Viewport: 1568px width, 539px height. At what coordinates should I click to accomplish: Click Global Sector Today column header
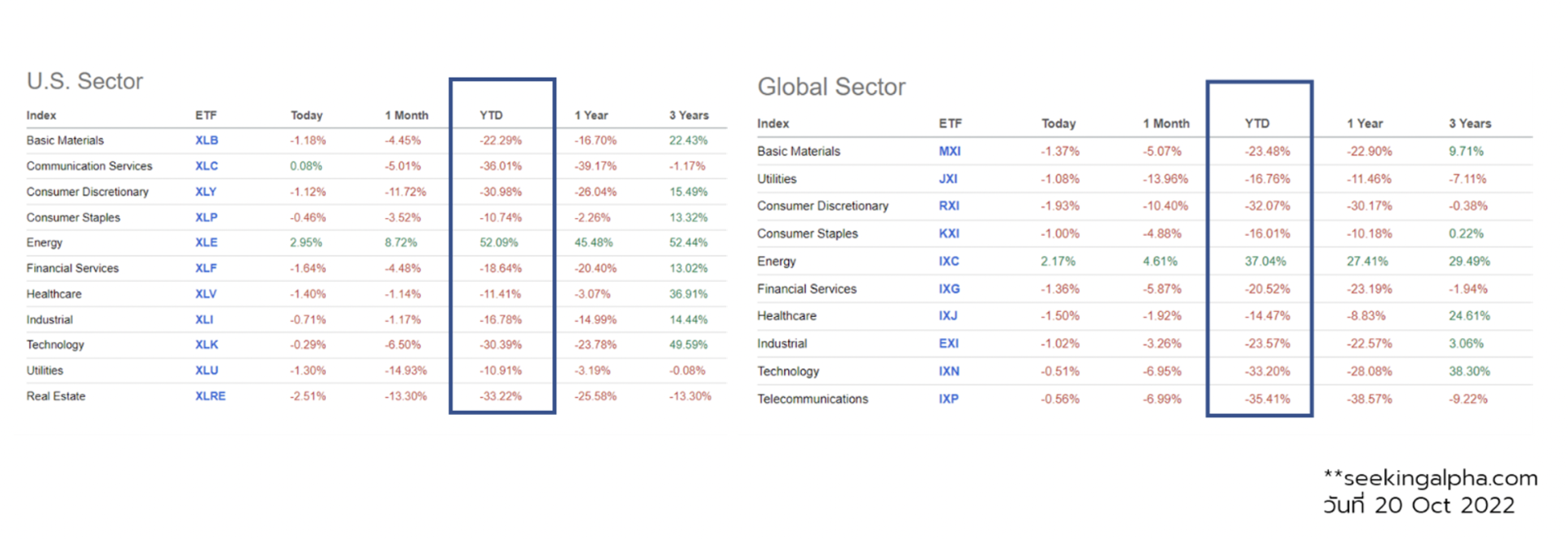[x=1058, y=123]
